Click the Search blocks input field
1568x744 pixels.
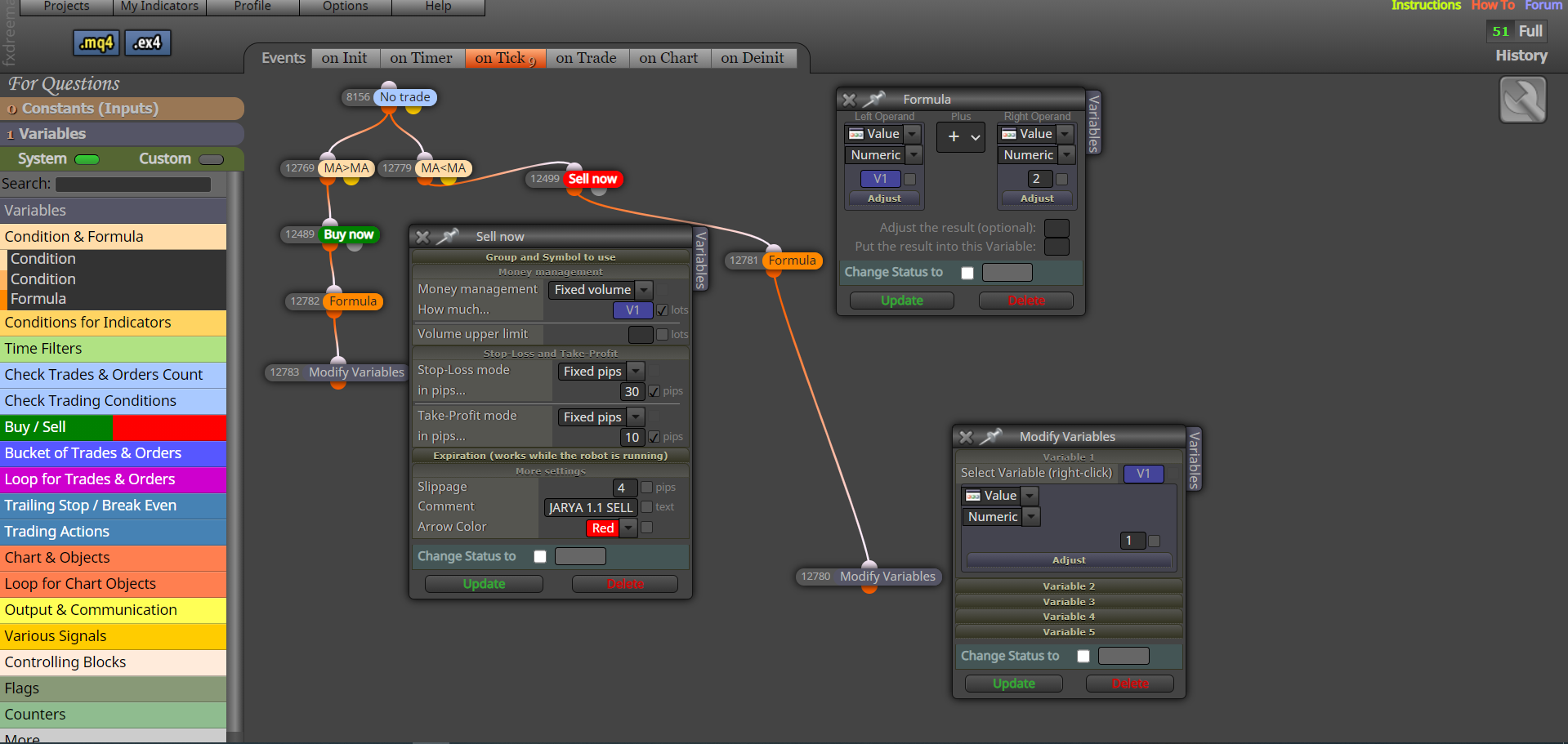(x=133, y=185)
